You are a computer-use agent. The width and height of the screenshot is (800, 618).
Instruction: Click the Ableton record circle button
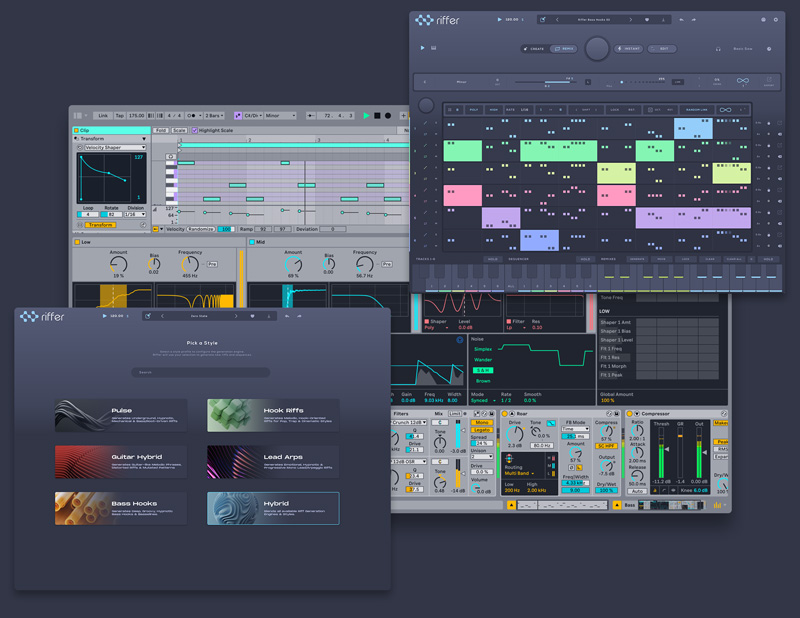[388, 116]
